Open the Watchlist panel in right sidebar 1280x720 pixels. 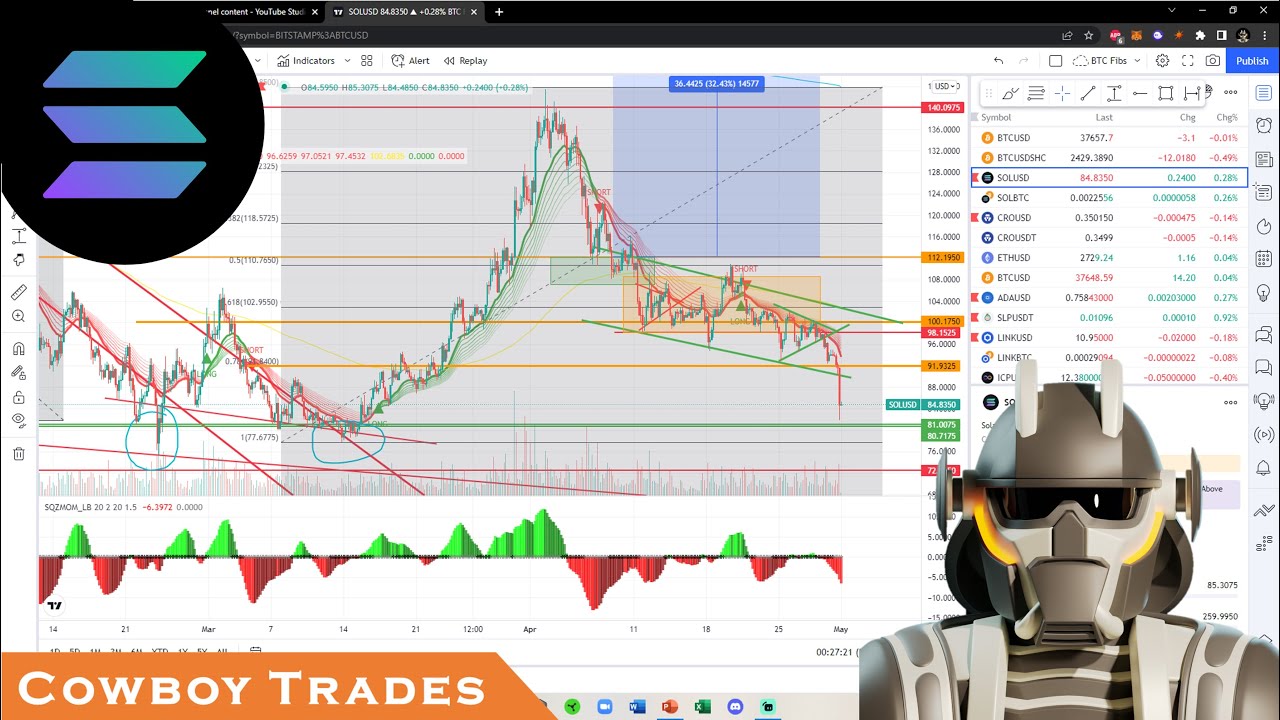(x=1263, y=93)
